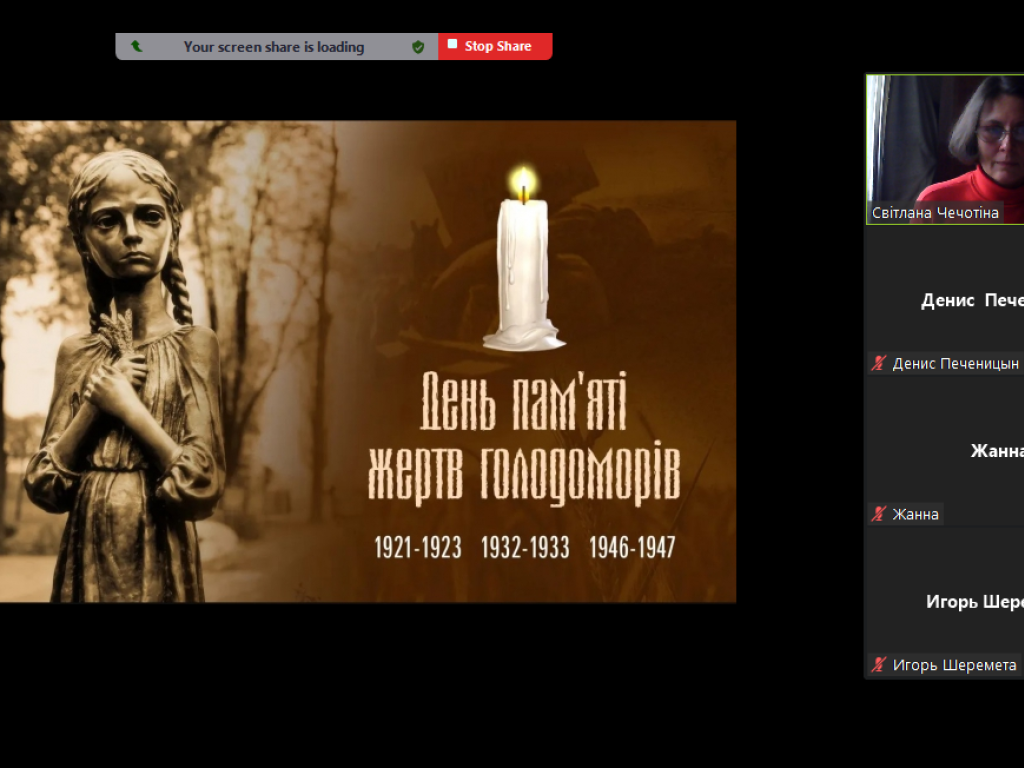
Task: Click the girl statue in the slide
Action: tap(125, 380)
